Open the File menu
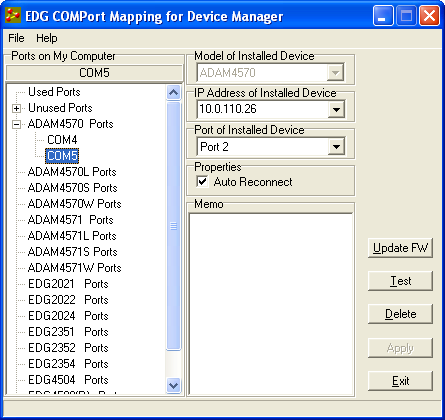The image size is (445, 420). coord(16,38)
